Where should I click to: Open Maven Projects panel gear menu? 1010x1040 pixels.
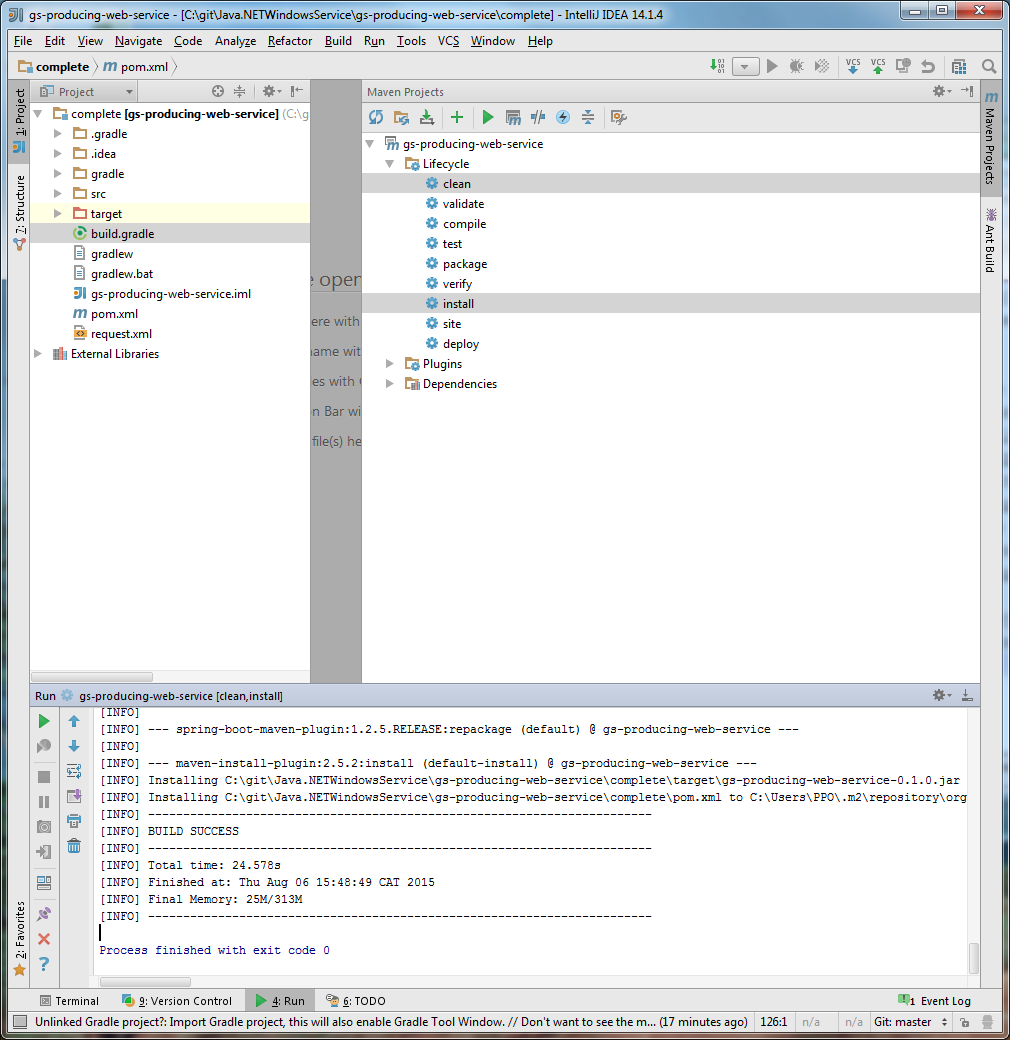(942, 92)
